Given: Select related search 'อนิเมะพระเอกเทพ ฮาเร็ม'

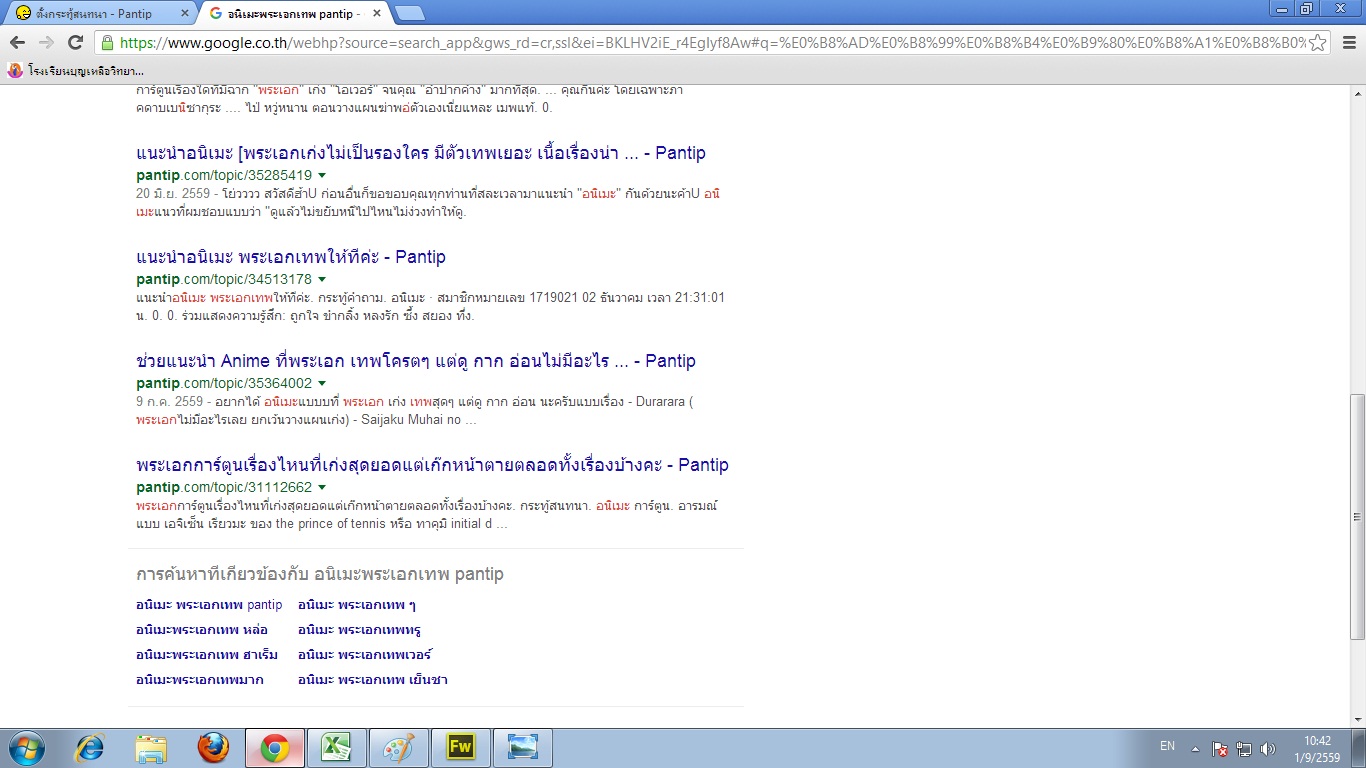Looking at the screenshot, I should (207, 655).
